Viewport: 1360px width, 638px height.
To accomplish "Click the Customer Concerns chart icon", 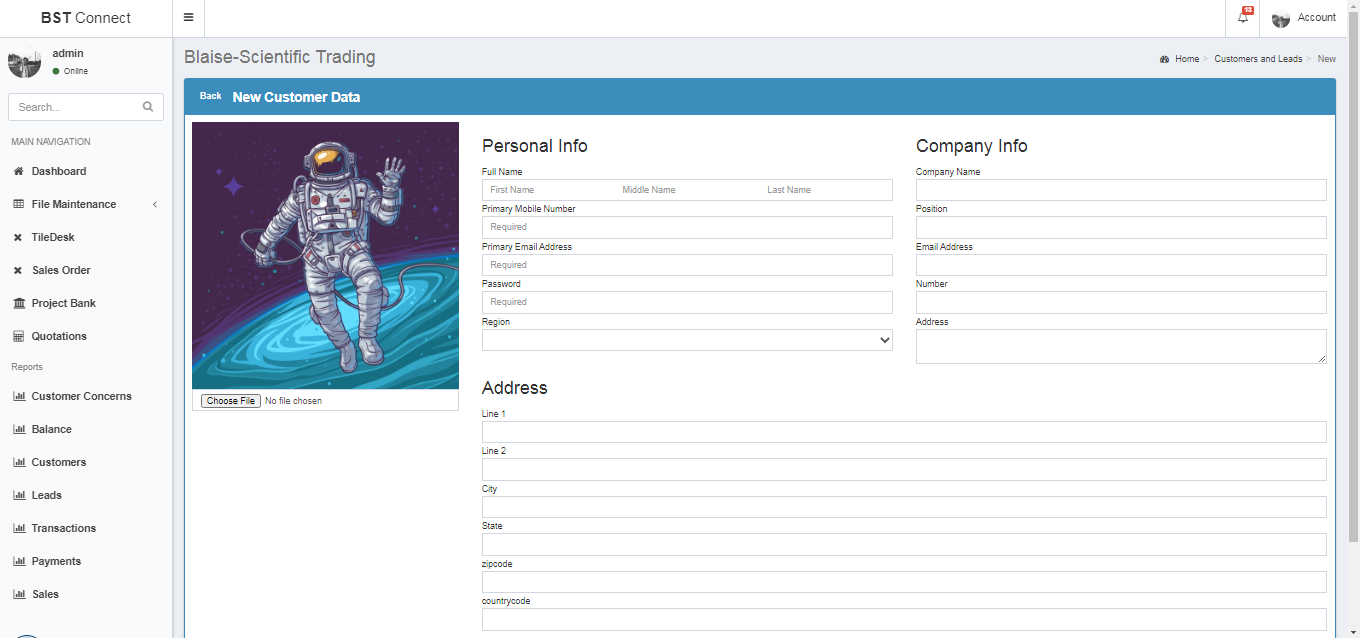I will coord(18,397).
